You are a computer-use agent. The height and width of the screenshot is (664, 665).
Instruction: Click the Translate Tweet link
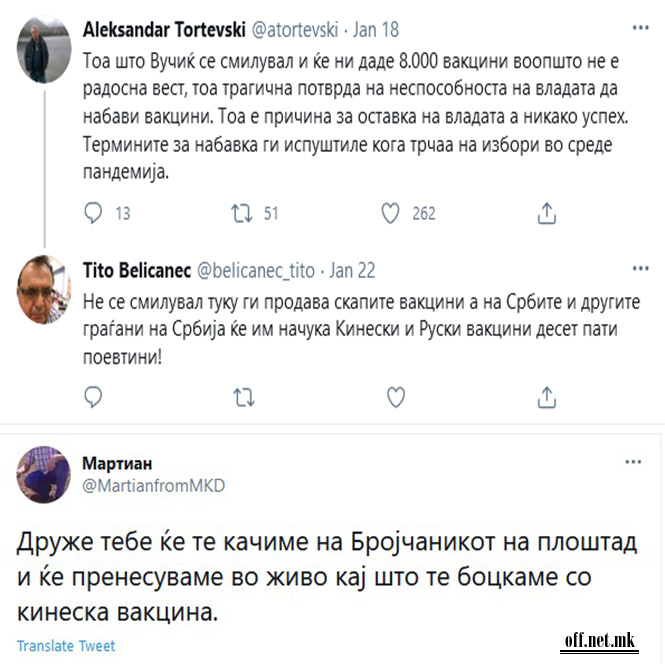tap(66, 646)
